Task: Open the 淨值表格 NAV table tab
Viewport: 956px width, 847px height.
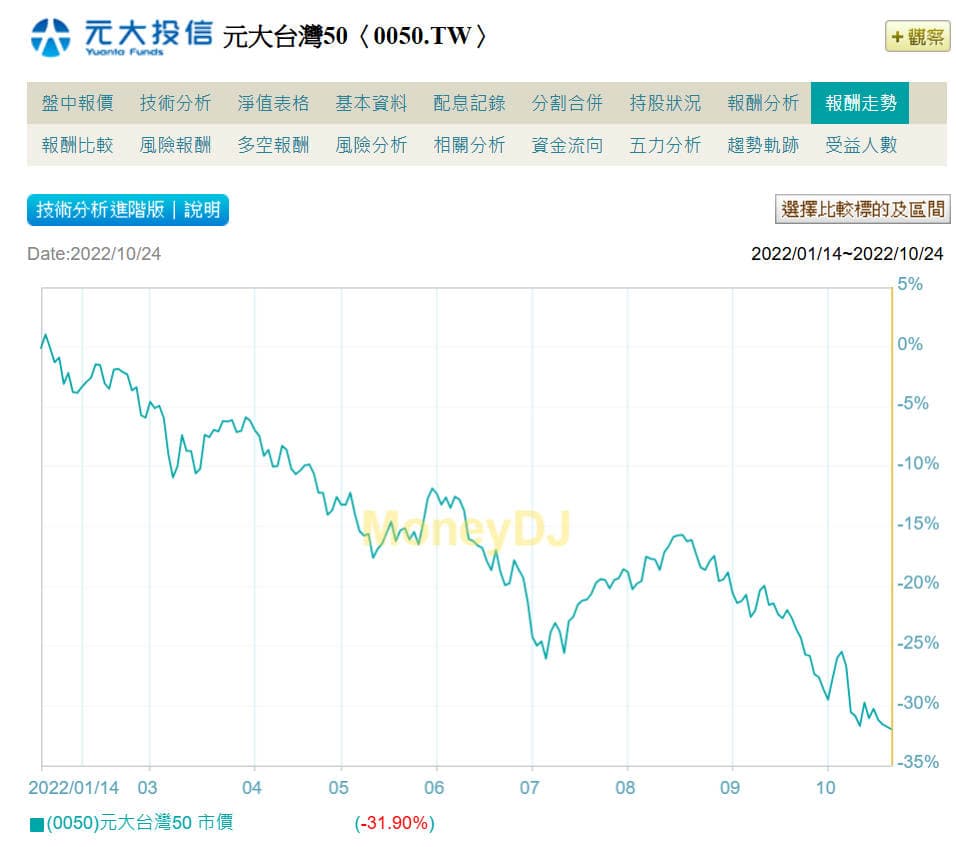Action: [x=274, y=101]
